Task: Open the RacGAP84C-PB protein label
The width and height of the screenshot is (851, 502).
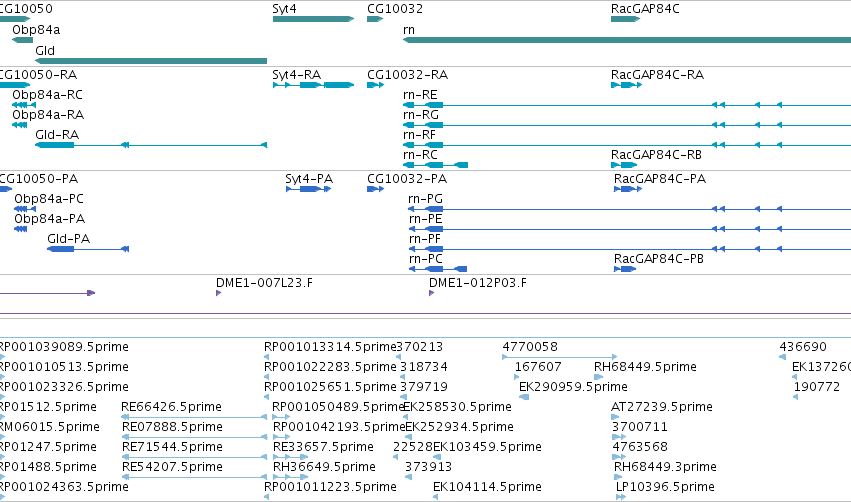Action: pyautogui.click(x=659, y=259)
